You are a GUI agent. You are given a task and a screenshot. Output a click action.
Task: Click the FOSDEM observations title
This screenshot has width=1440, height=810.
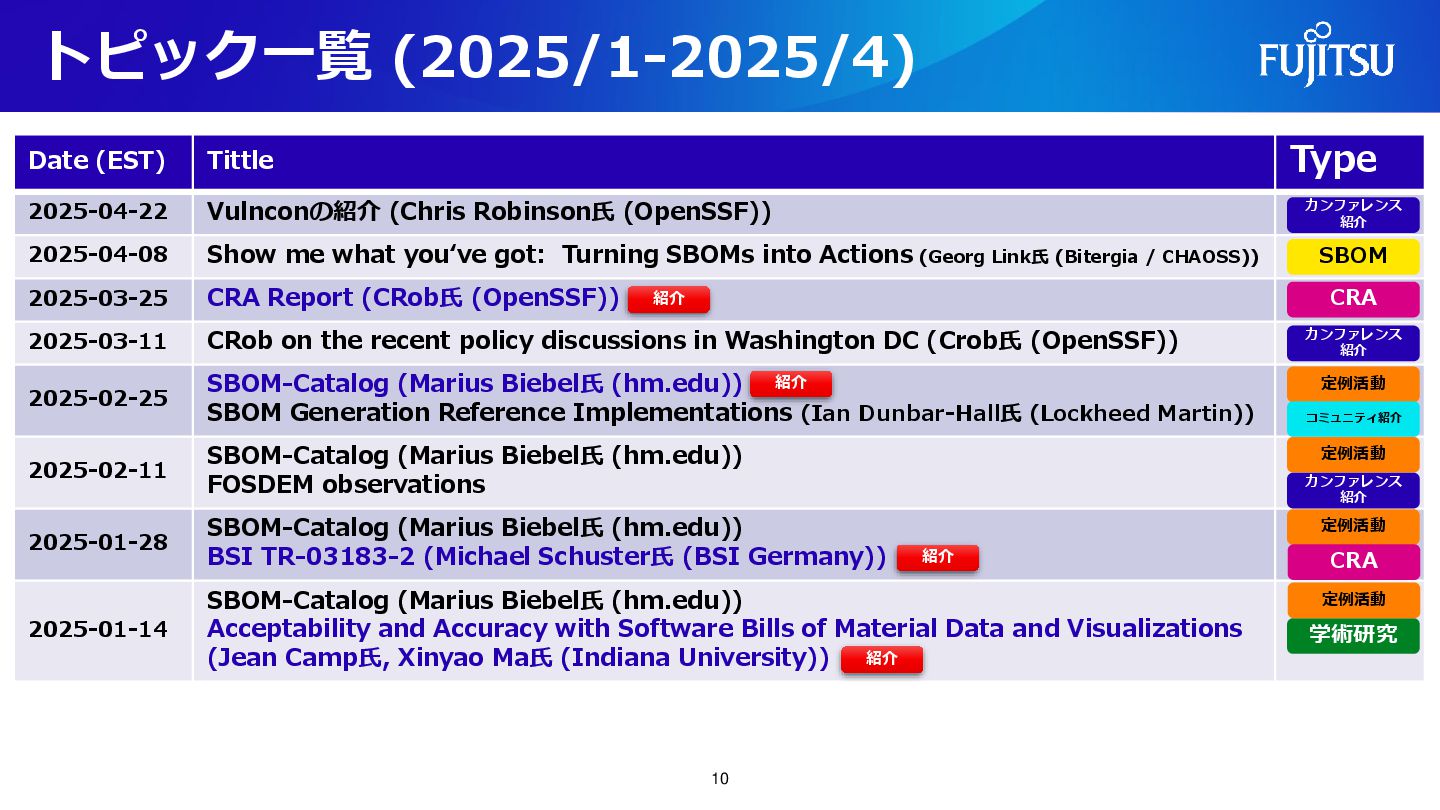tap(346, 485)
